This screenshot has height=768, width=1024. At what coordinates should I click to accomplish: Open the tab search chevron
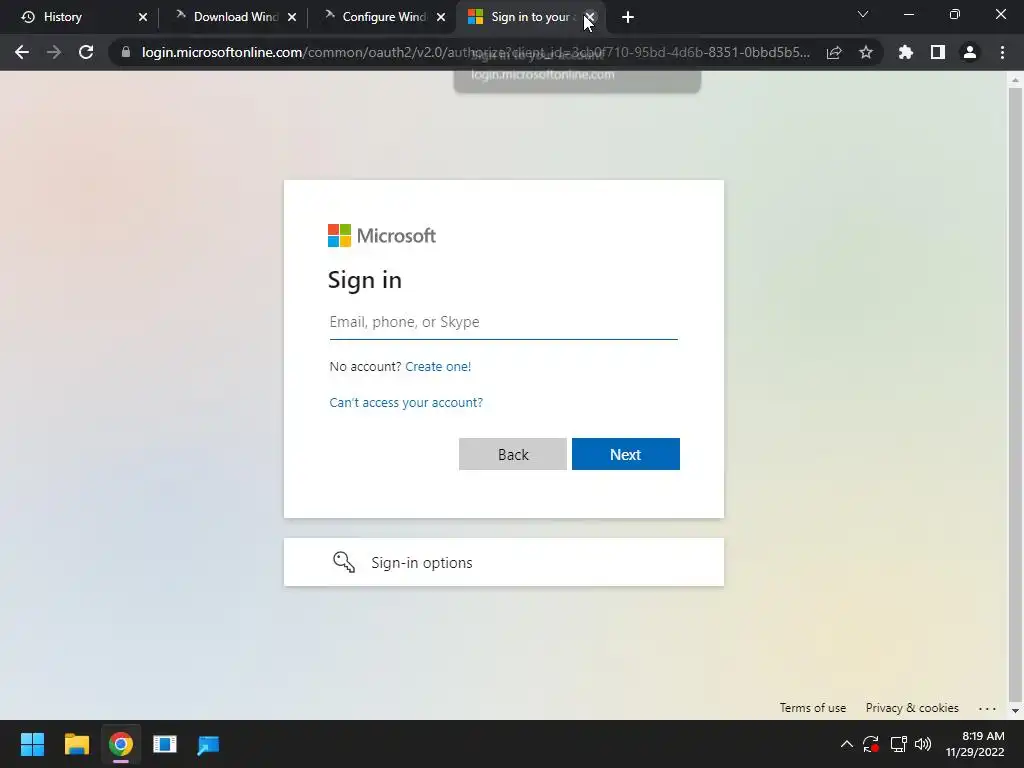pos(863,14)
